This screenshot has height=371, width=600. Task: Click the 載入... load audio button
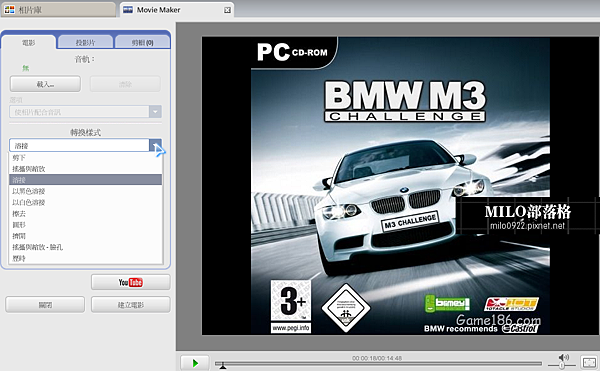coord(45,84)
